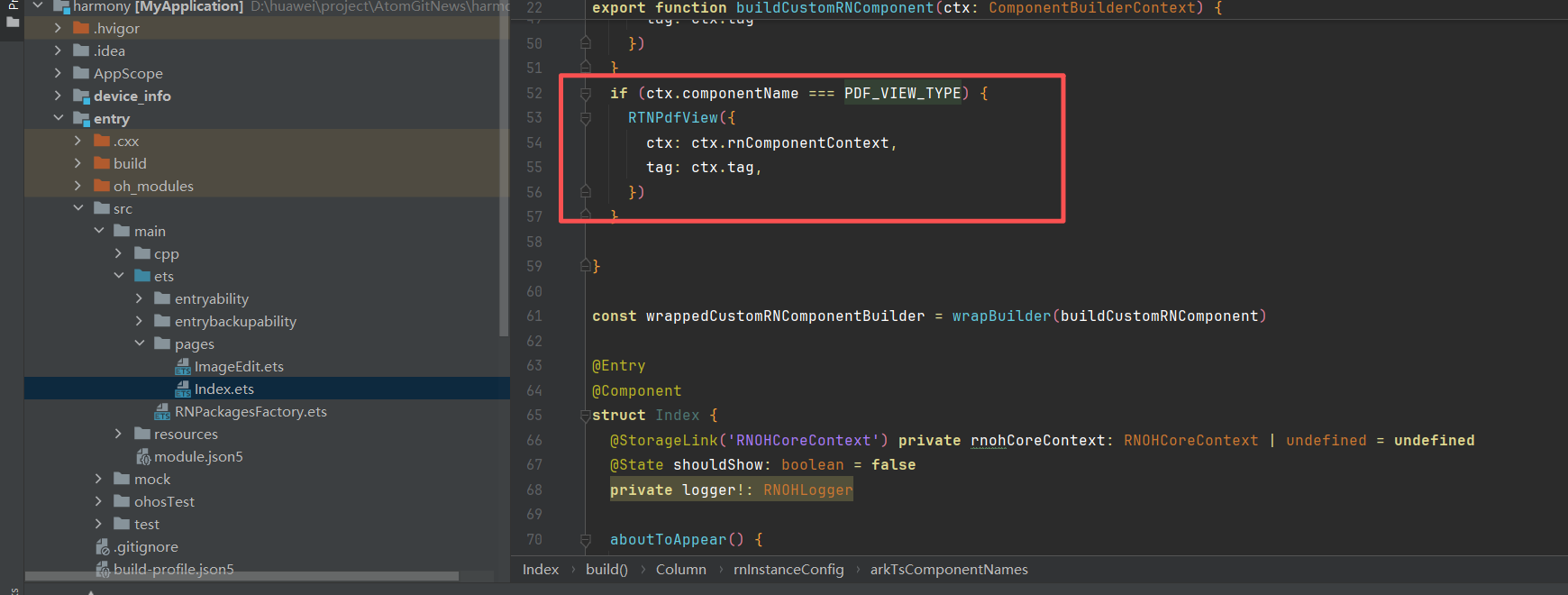Expand the resources folder arrow
Screen dimensions: 1568x595
tap(119, 434)
